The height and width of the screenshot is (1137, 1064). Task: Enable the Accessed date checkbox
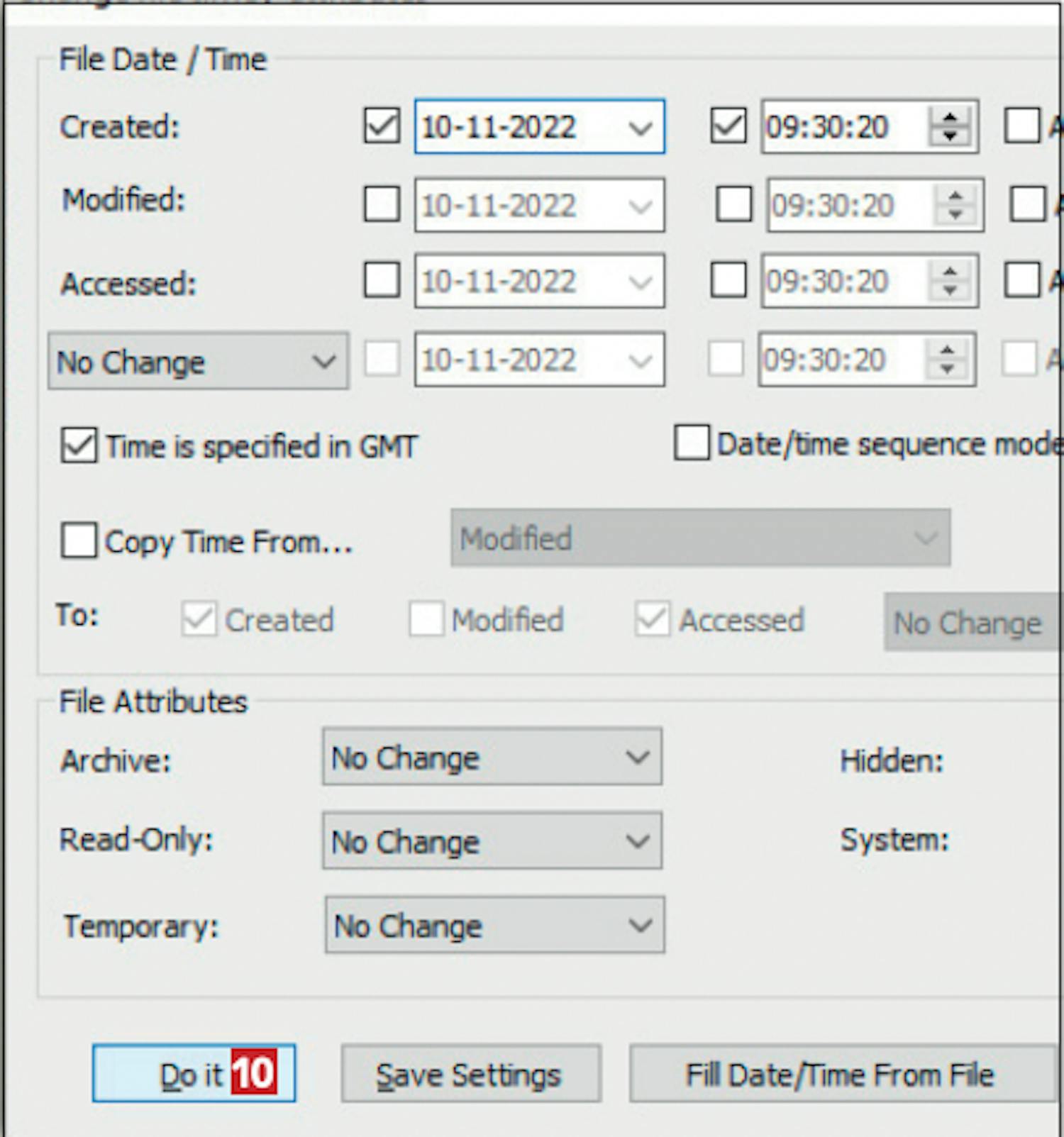(382, 280)
